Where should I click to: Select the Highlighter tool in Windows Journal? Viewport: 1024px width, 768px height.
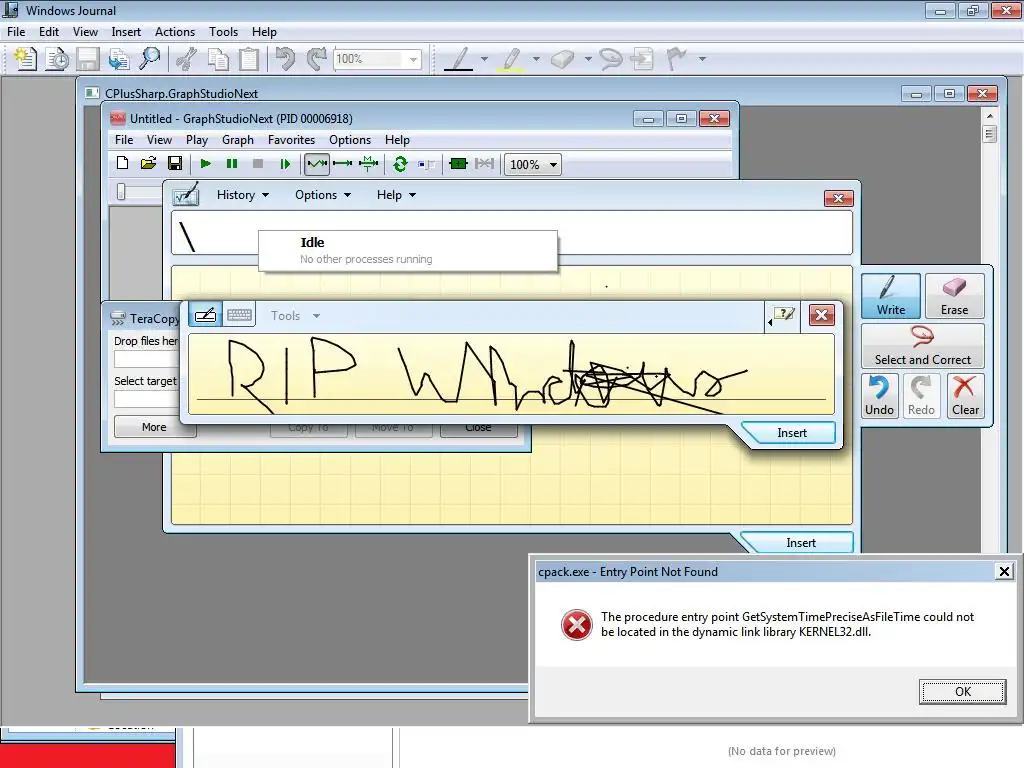point(511,59)
